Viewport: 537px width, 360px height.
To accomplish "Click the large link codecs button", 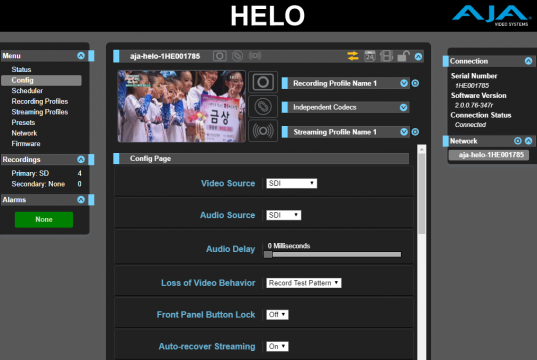I will [x=263, y=107].
